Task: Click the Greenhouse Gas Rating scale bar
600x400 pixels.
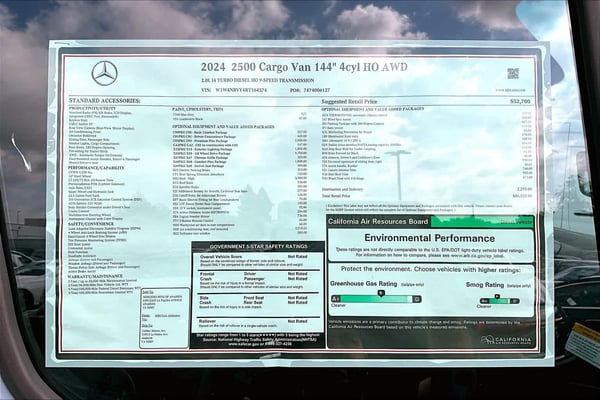Action: [376, 299]
